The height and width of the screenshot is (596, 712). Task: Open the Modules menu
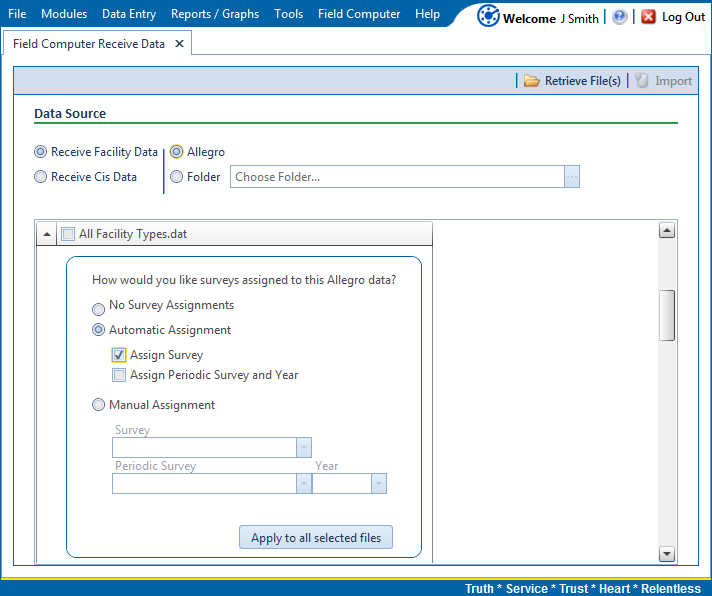click(x=64, y=14)
